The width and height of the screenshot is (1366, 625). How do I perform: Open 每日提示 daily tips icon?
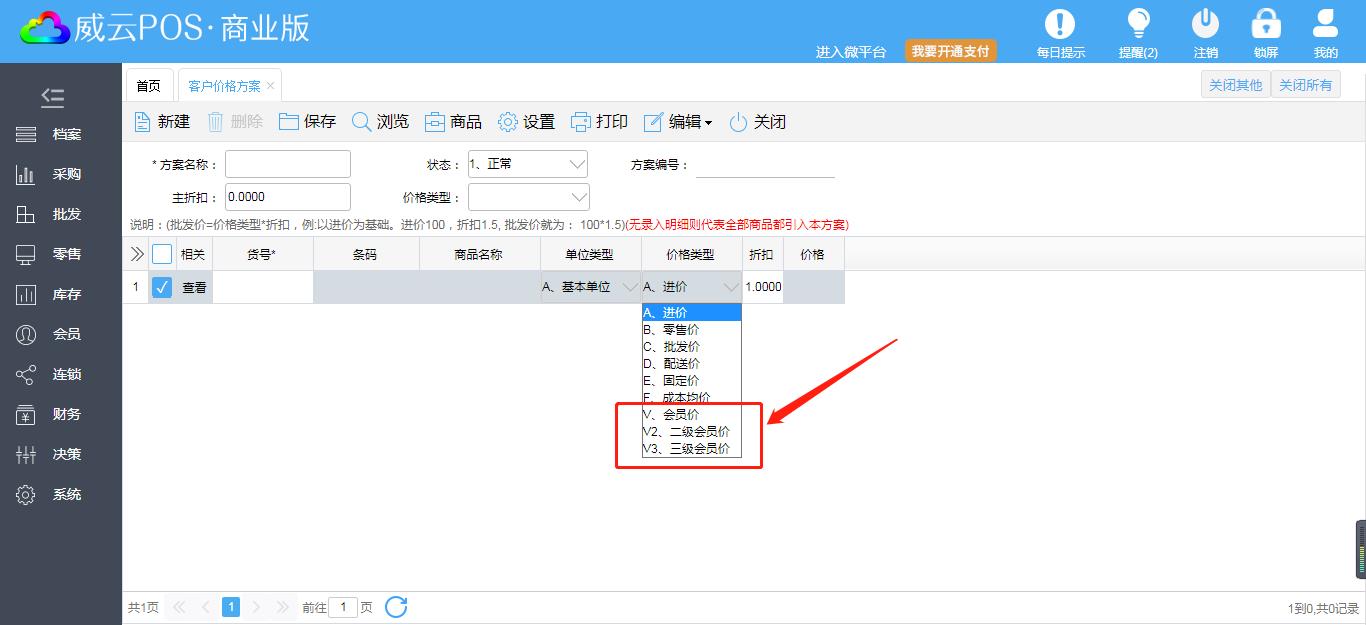click(x=1060, y=24)
